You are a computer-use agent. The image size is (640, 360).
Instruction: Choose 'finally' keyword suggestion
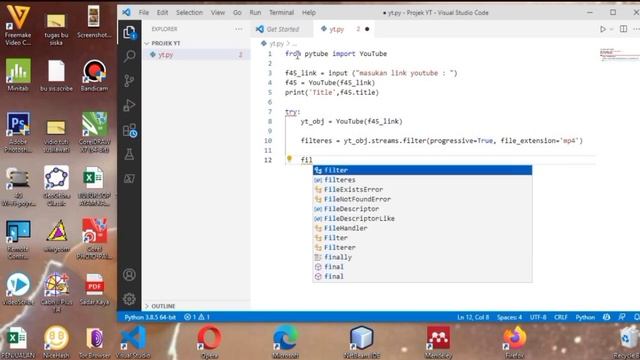(x=422, y=257)
